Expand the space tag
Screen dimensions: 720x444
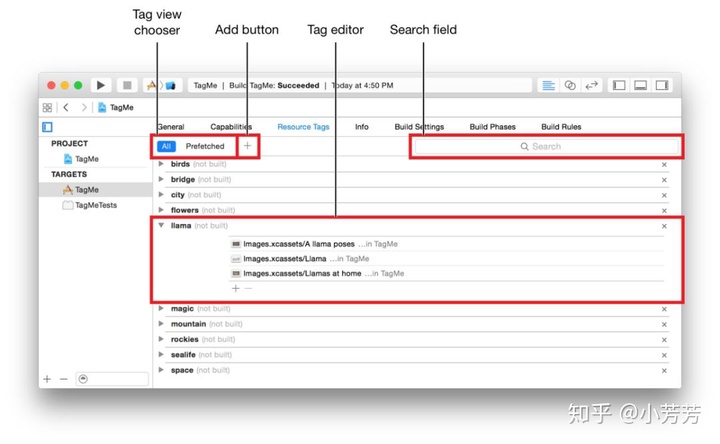coord(161,370)
